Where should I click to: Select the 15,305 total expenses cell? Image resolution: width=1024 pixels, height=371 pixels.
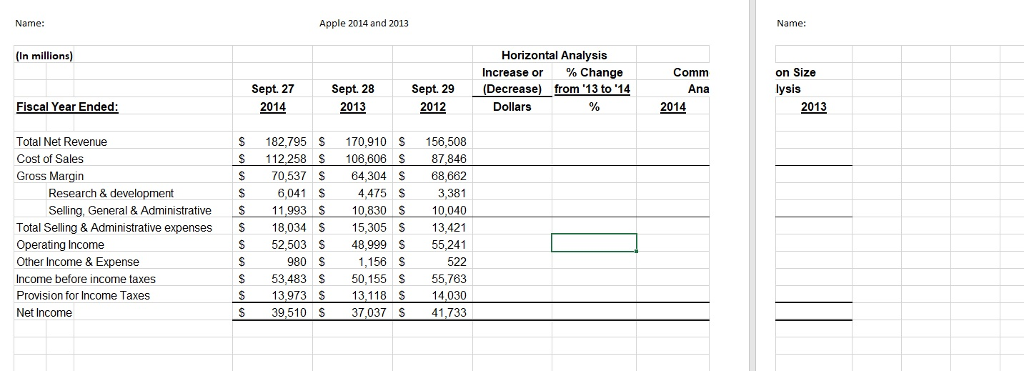[x=353, y=227]
